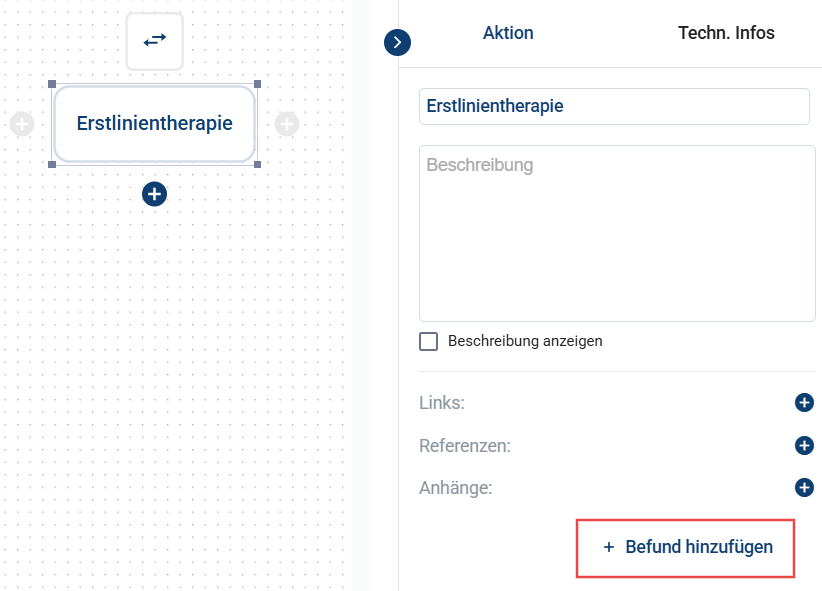Click the top-right selection handle of the node
The height and width of the screenshot is (591, 822).
click(257, 85)
